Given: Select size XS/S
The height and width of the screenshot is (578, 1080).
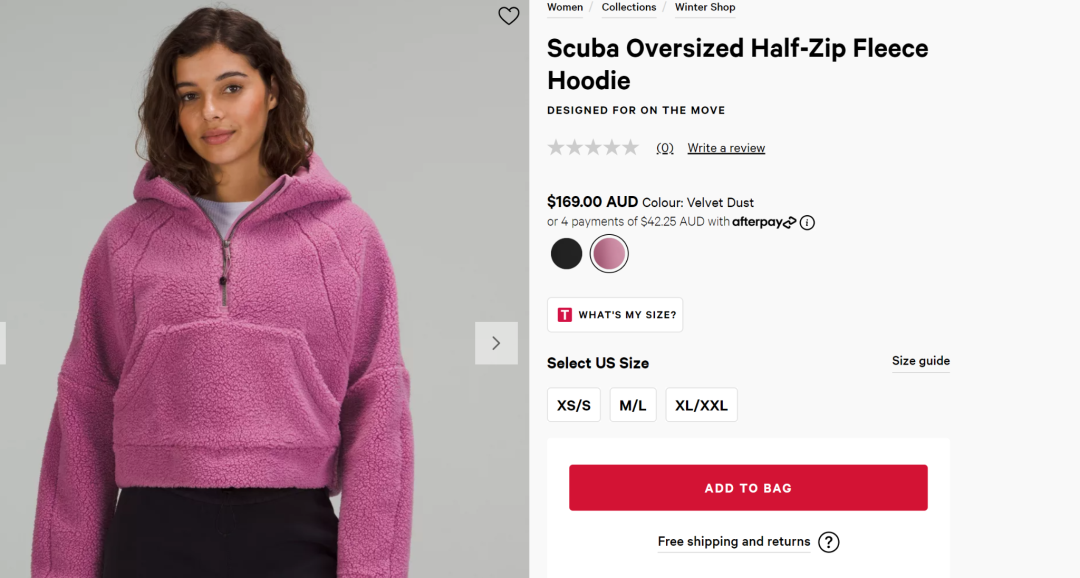Looking at the screenshot, I should coord(574,405).
